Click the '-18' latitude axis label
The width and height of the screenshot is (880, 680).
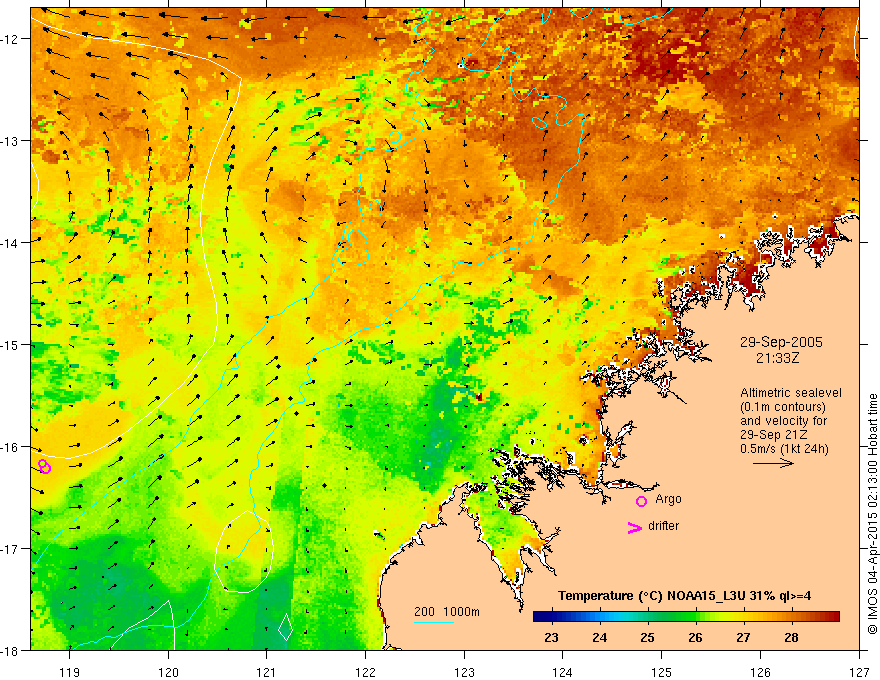pyautogui.click(x=11, y=650)
